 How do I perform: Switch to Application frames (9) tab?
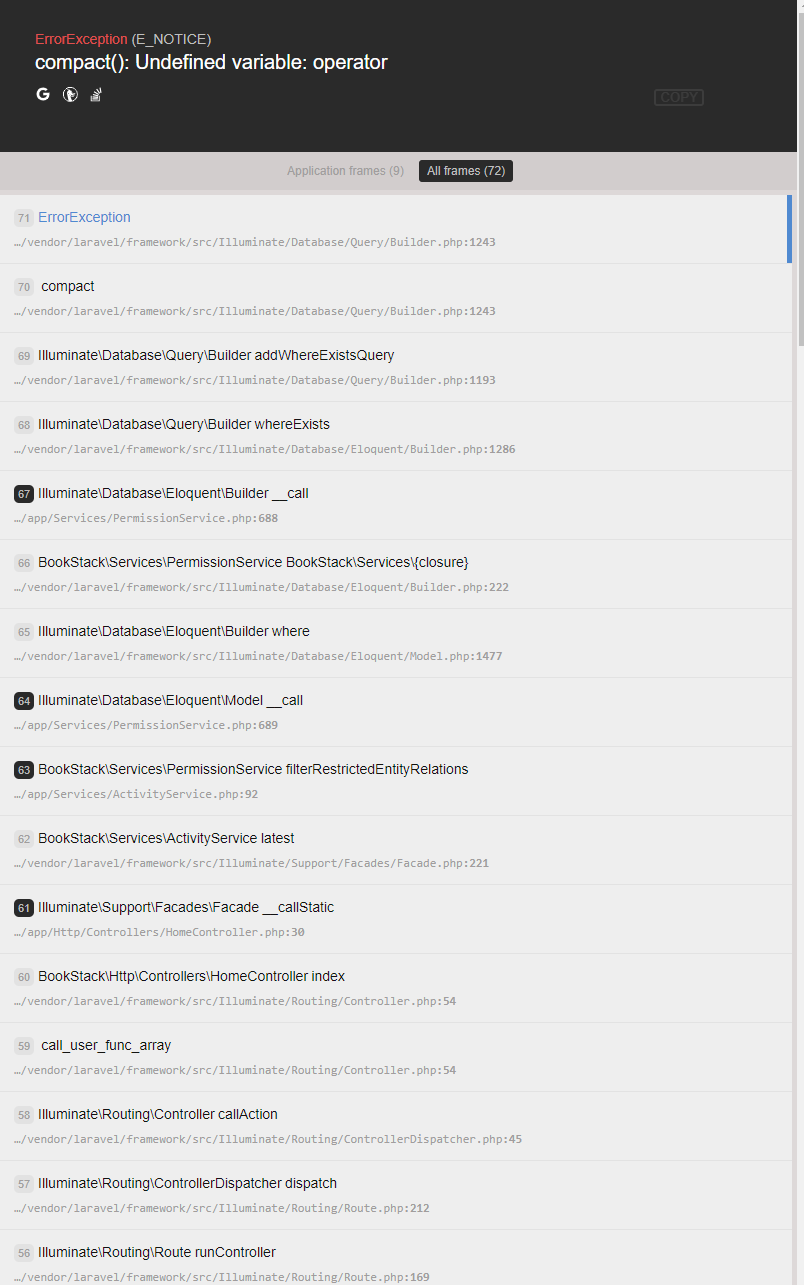[346, 171]
